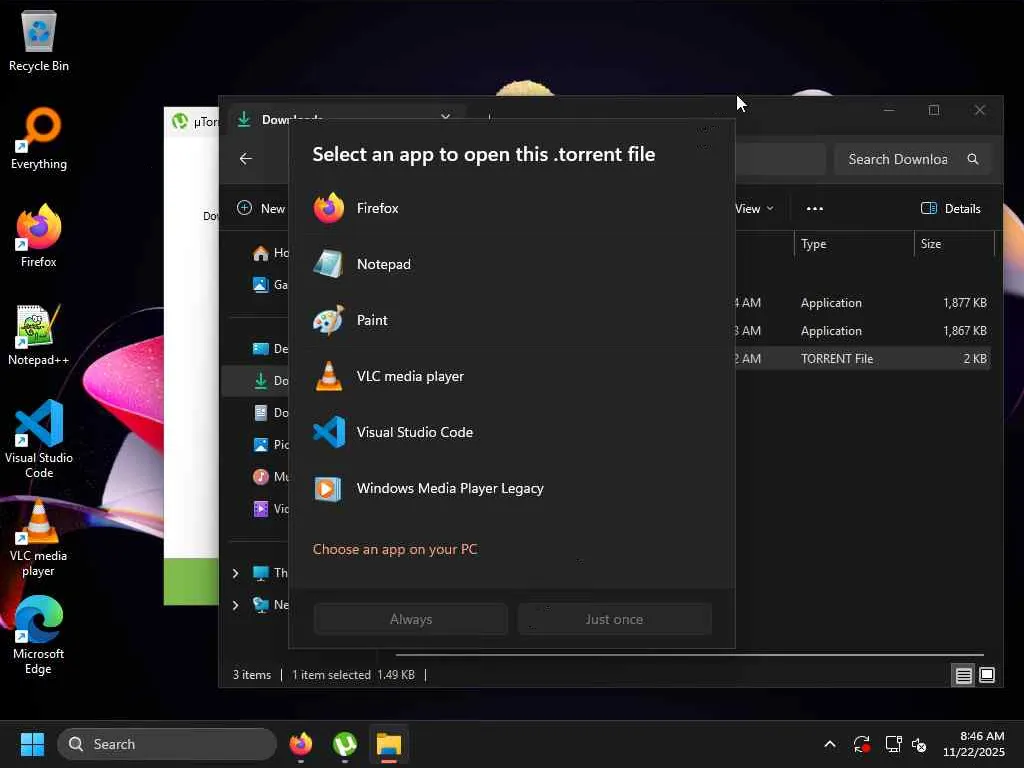The image size is (1024, 768).
Task: Show hidden system tray icons
Action: [x=829, y=744]
